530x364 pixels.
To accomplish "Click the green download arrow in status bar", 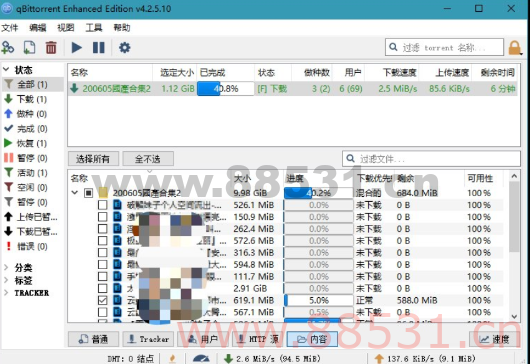I will coord(228,359).
